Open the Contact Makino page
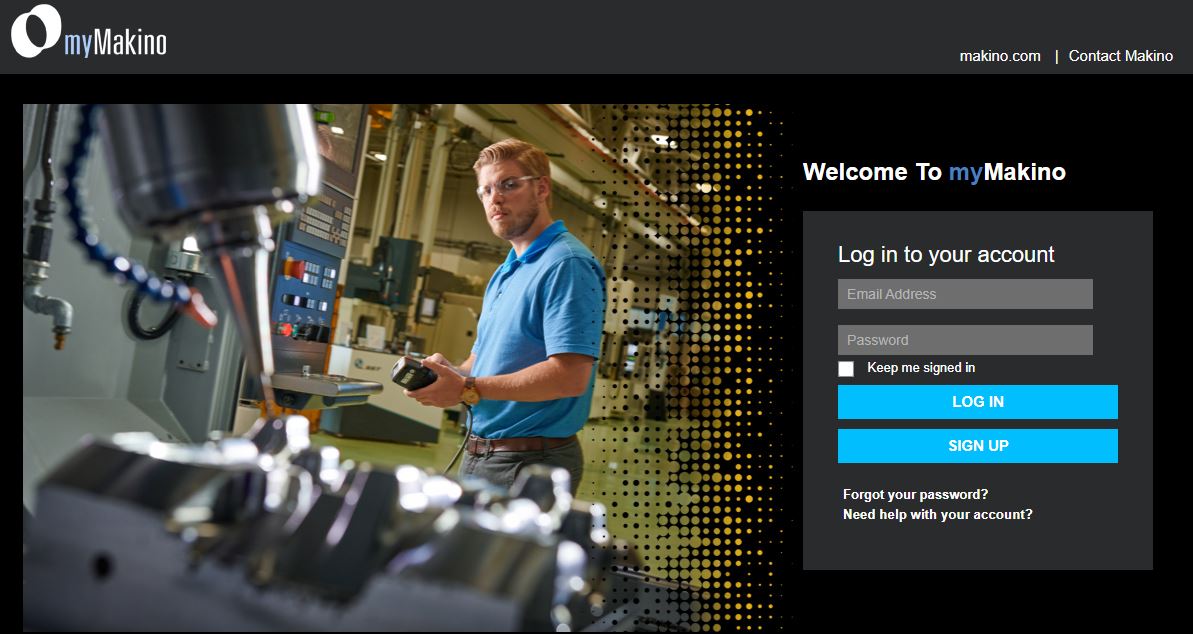The height and width of the screenshot is (634, 1193). click(x=1121, y=55)
